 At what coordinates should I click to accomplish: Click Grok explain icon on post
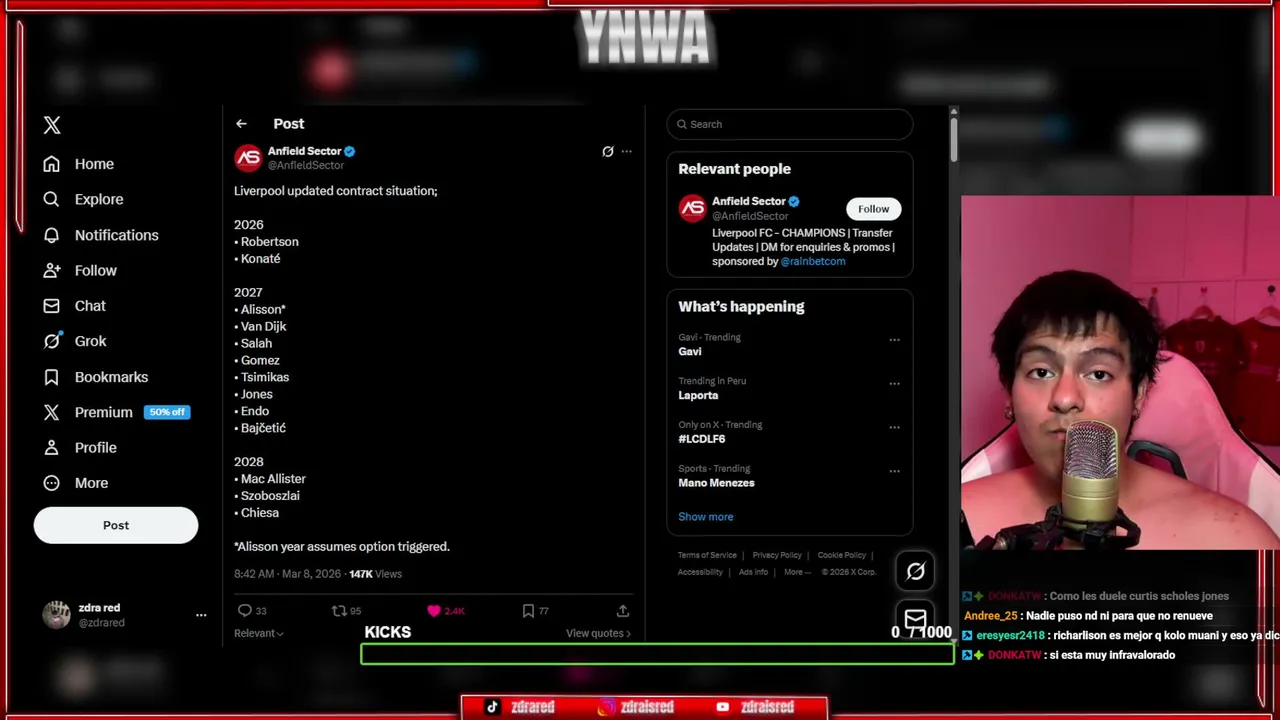[x=607, y=152]
